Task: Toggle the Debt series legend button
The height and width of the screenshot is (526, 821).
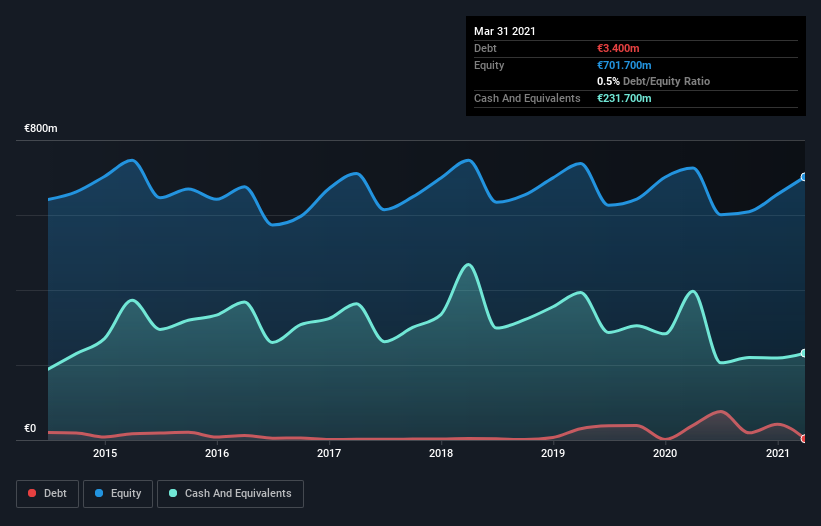Action: coord(47,494)
